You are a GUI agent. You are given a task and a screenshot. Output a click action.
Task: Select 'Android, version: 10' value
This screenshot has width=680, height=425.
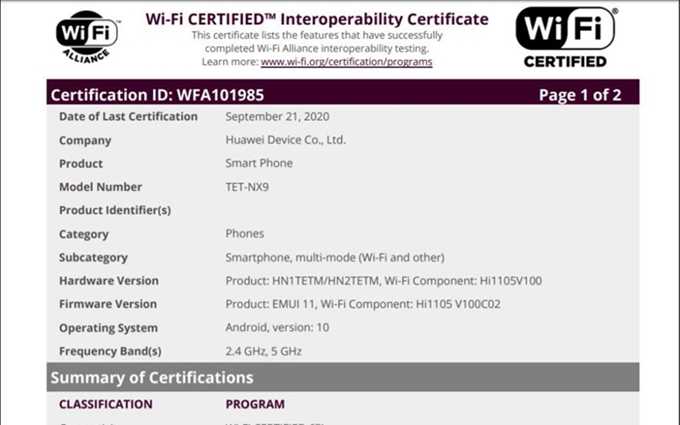[277, 327]
